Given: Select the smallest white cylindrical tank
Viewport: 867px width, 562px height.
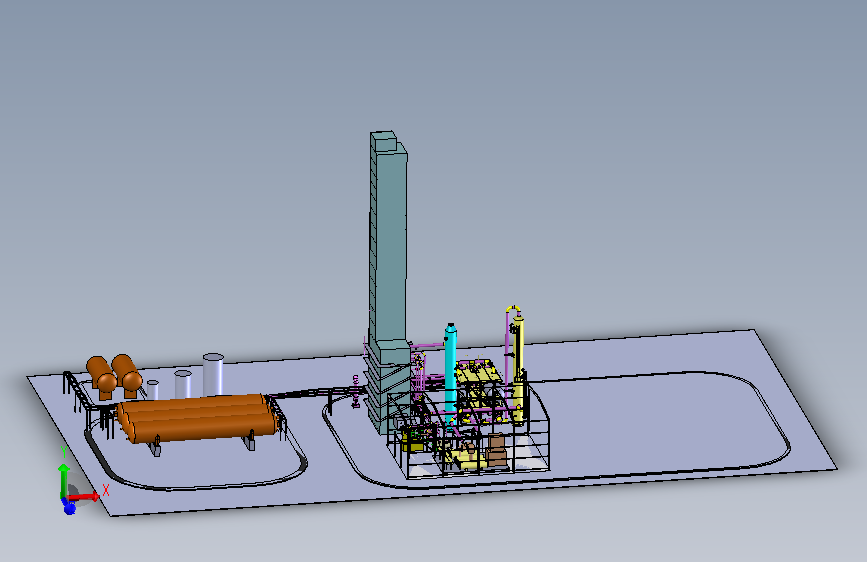Looking at the screenshot, I should point(153,389).
